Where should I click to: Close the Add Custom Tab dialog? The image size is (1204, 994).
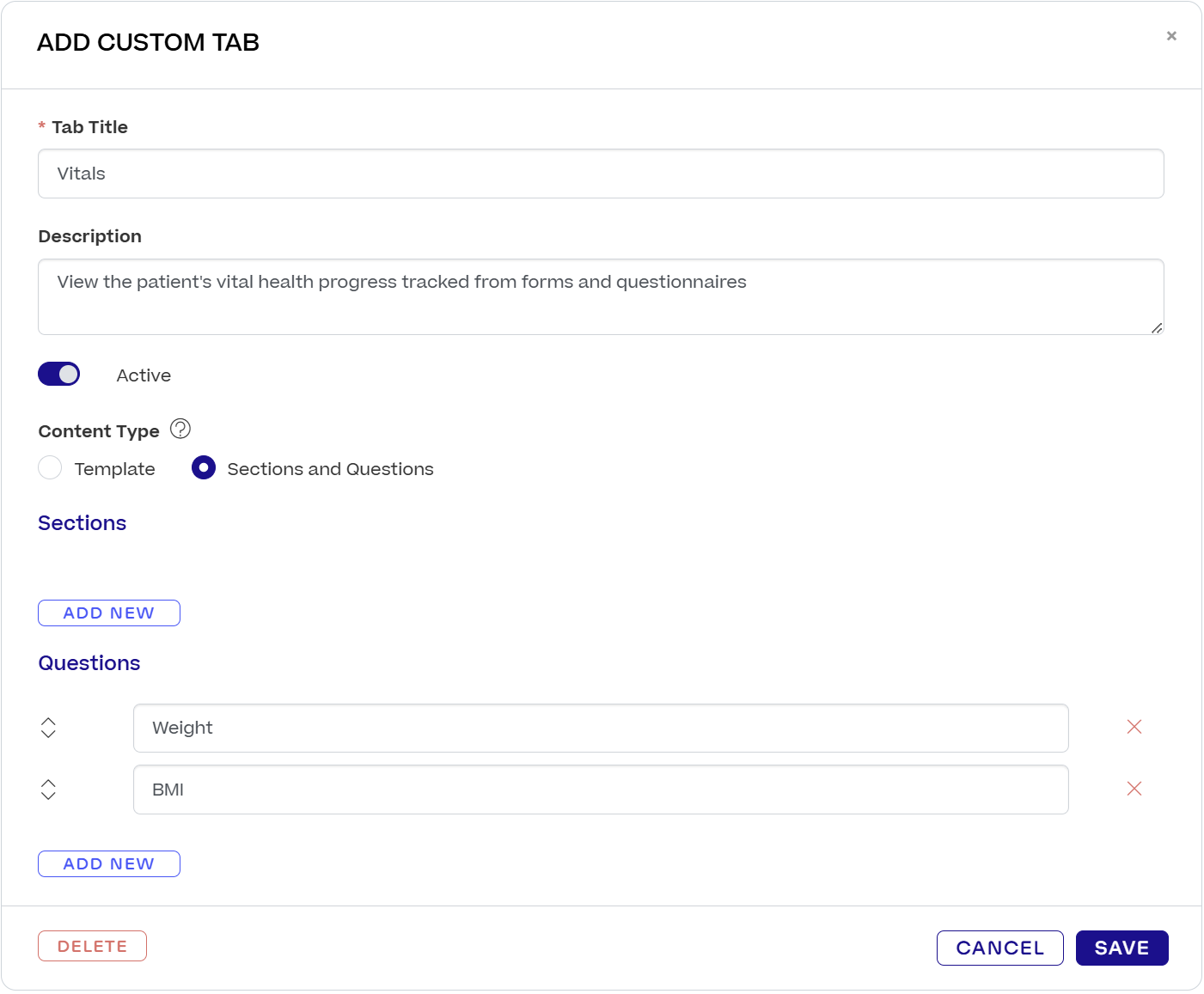[x=1171, y=36]
